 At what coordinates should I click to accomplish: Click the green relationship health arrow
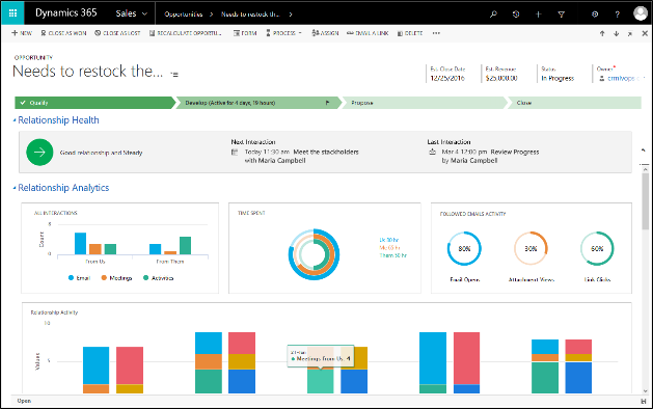pos(40,152)
